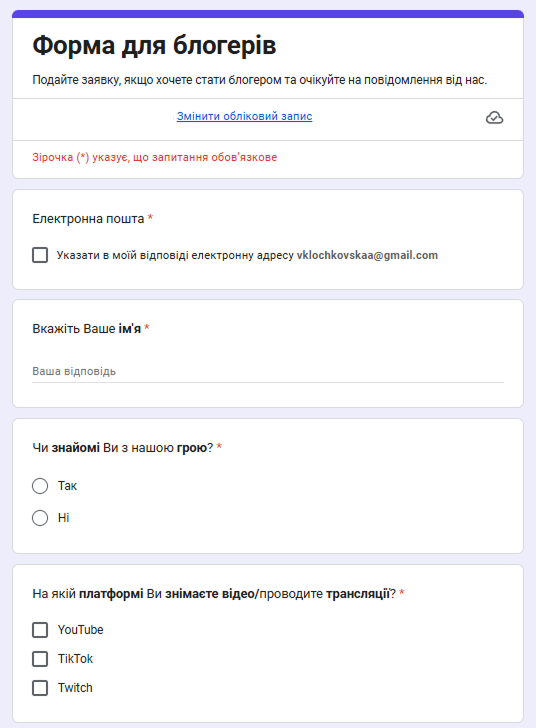
Task: Focus the Ваша відповідь name field
Action: pyautogui.click(x=268, y=371)
